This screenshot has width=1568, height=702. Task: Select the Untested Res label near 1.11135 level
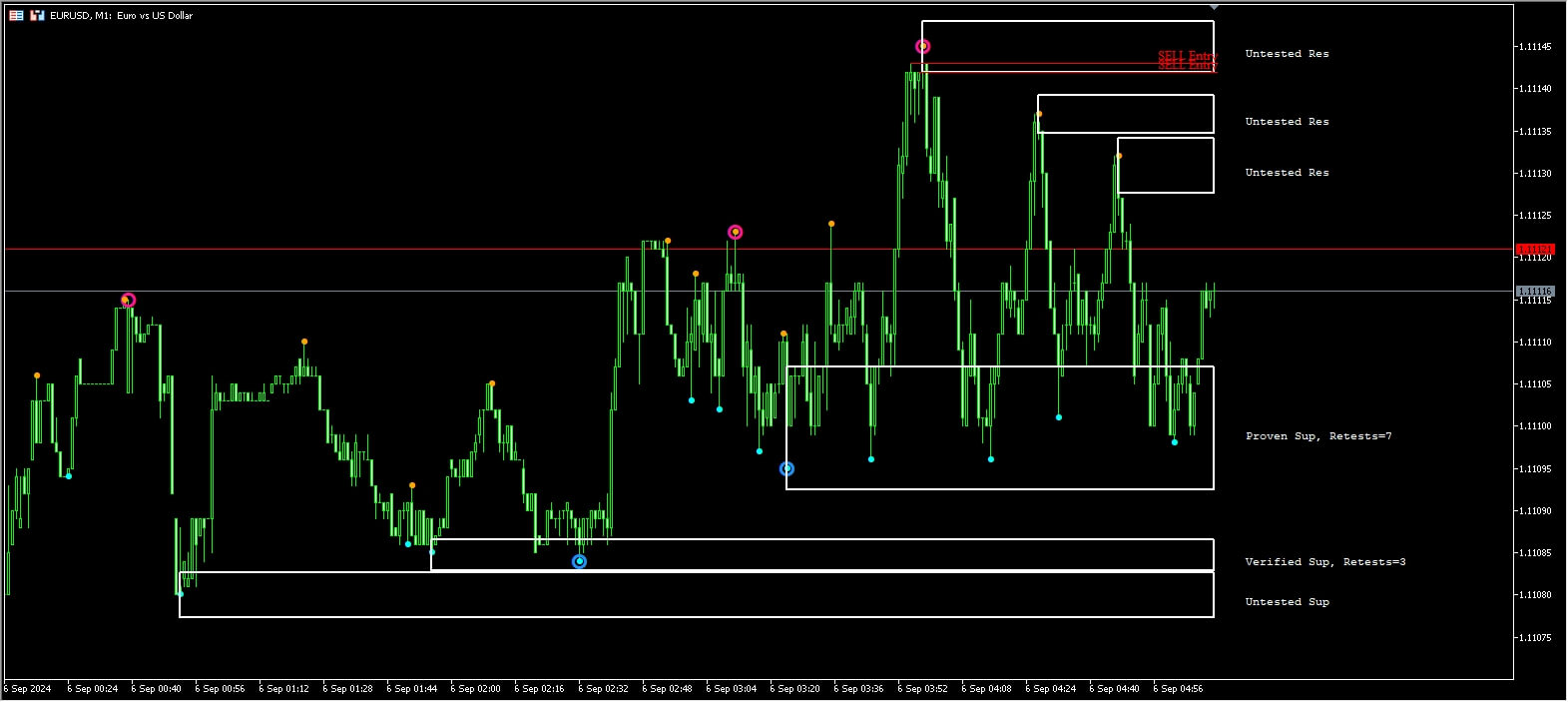[1287, 122]
